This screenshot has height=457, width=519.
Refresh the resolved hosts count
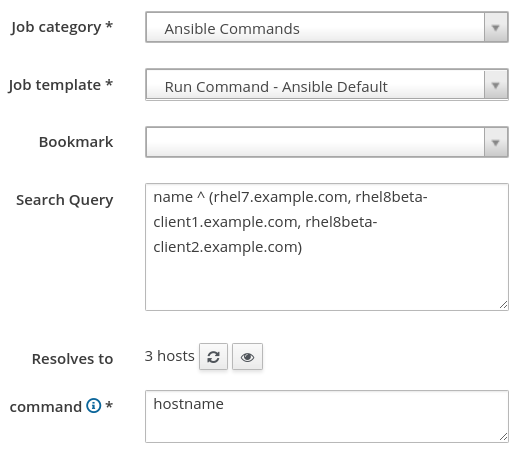click(x=213, y=357)
